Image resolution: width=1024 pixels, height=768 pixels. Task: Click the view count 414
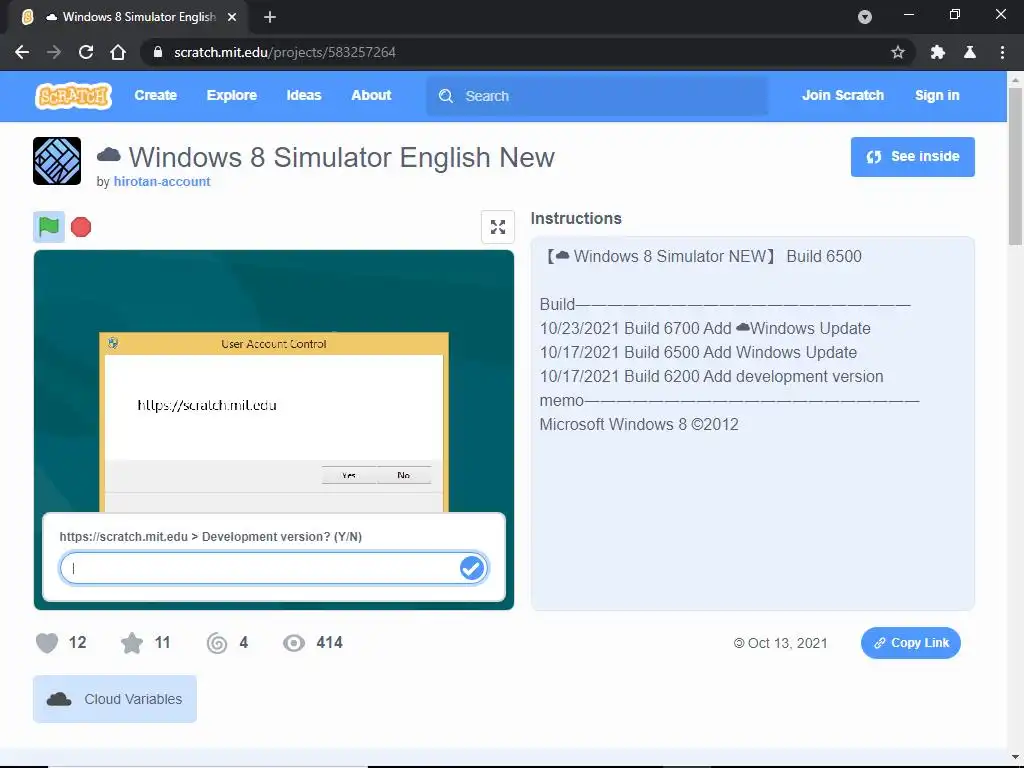click(329, 643)
